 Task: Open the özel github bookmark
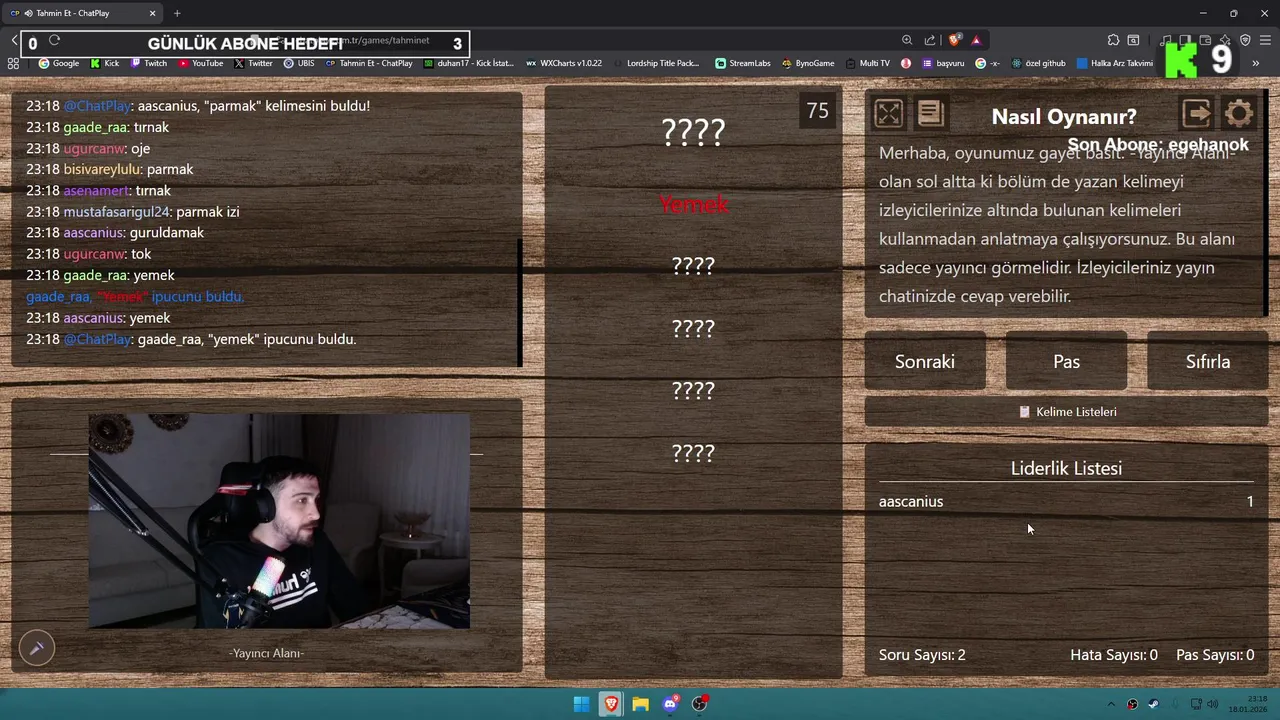[x=1038, y=63]
